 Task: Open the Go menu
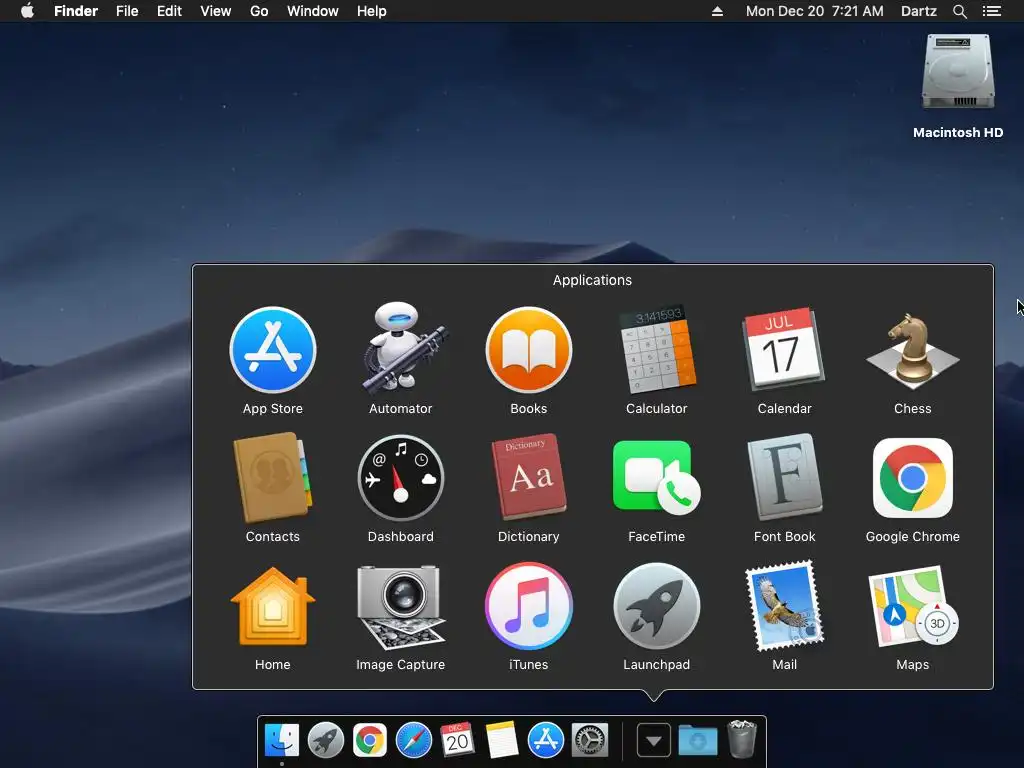259,11
